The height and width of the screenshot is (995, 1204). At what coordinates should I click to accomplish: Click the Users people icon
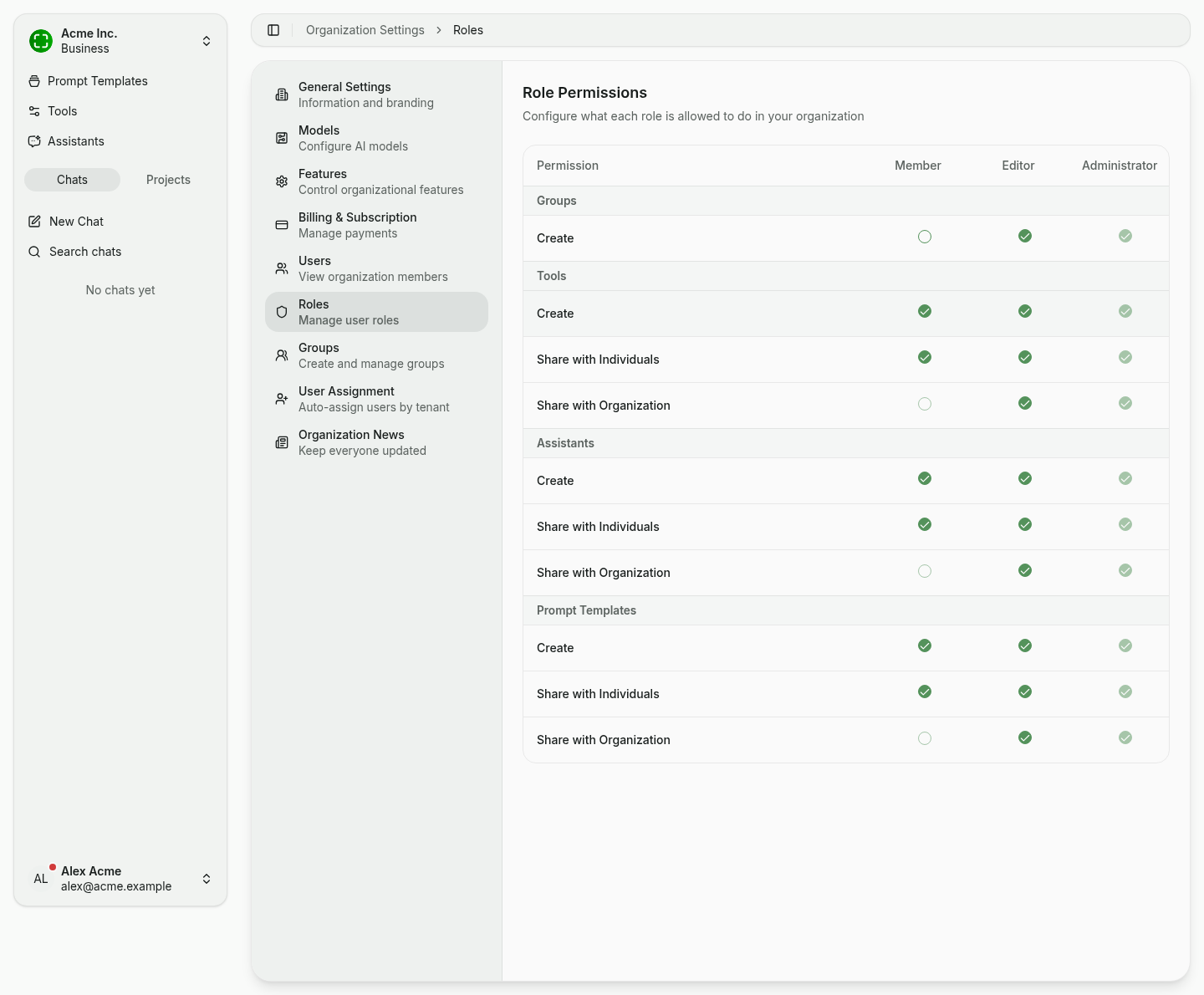282,268
